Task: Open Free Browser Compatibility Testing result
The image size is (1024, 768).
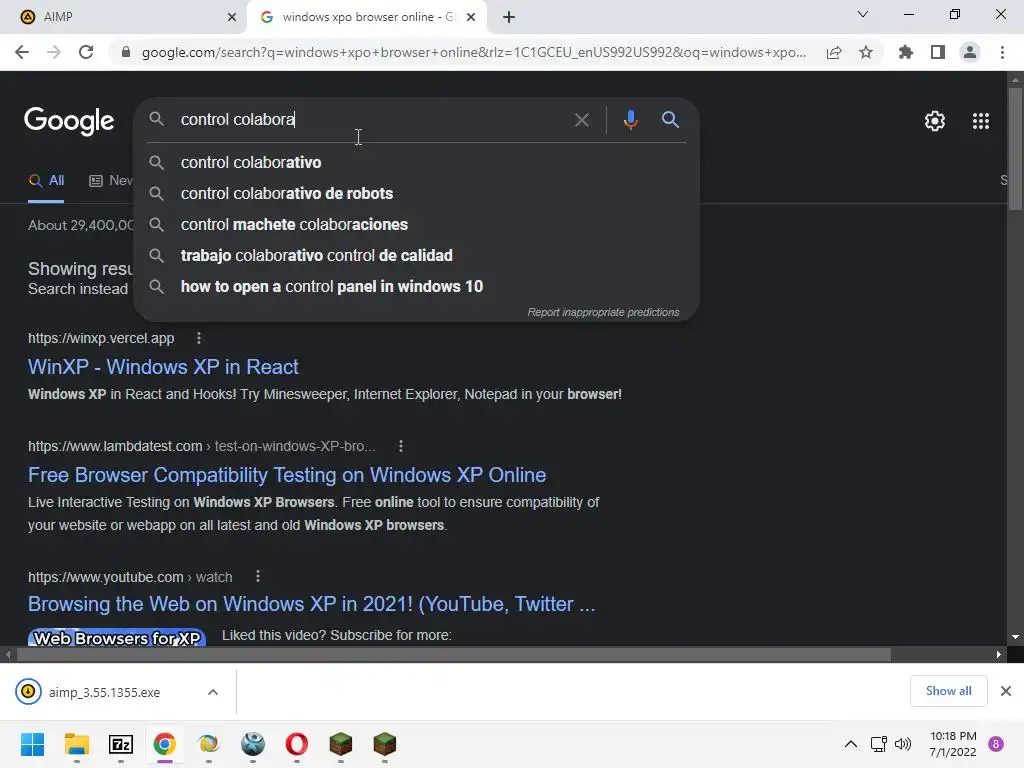Action: pyautogui.click(x=287, y=475)
